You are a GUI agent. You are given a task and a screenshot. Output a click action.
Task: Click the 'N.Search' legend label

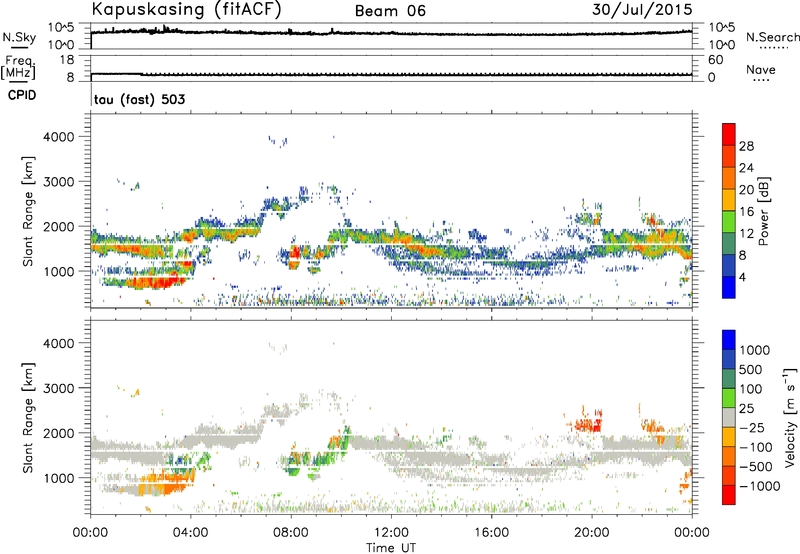click(x=772, y=37)
